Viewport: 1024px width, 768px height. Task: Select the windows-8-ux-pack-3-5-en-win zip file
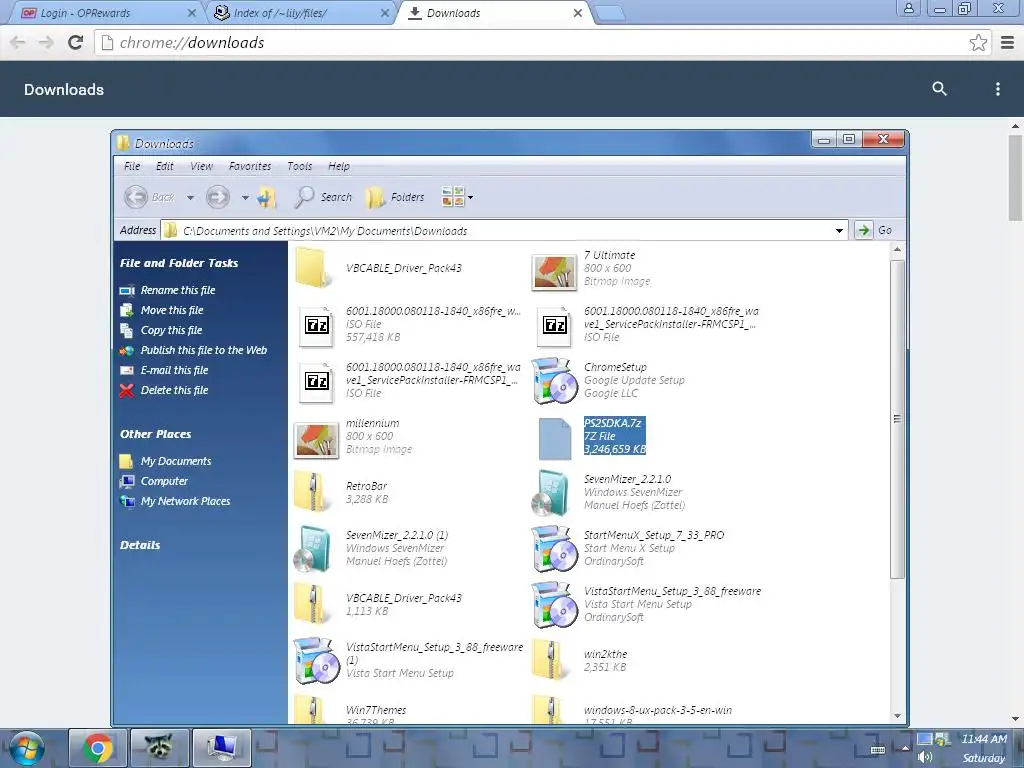coord(632,709)
